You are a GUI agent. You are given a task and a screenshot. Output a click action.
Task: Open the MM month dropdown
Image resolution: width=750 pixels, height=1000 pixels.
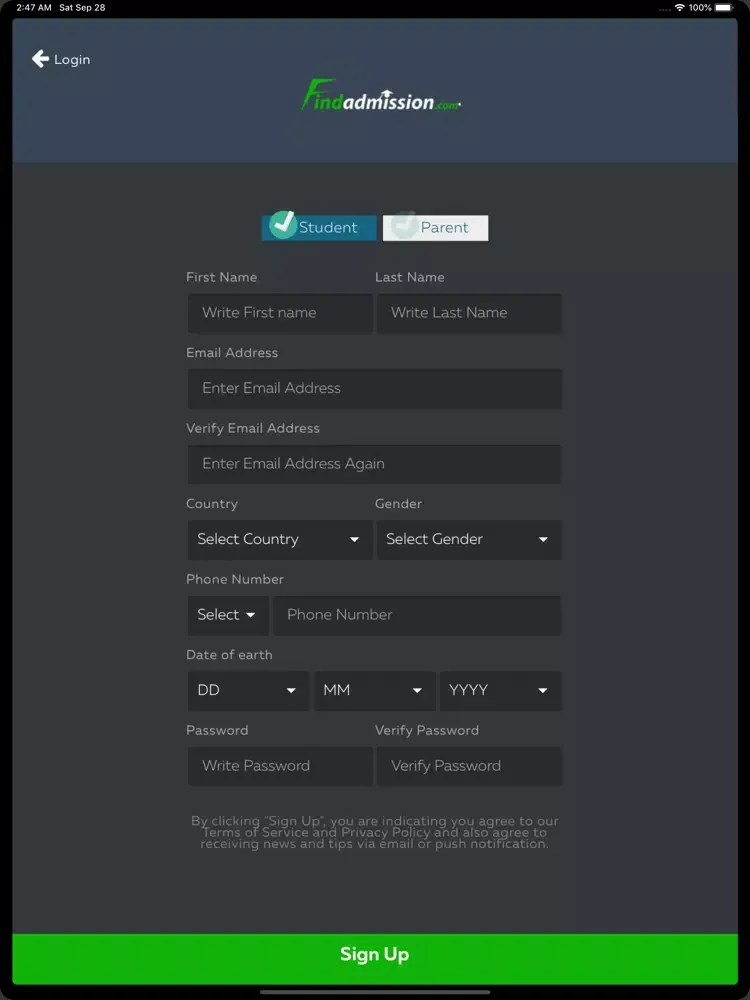point(374,690)
